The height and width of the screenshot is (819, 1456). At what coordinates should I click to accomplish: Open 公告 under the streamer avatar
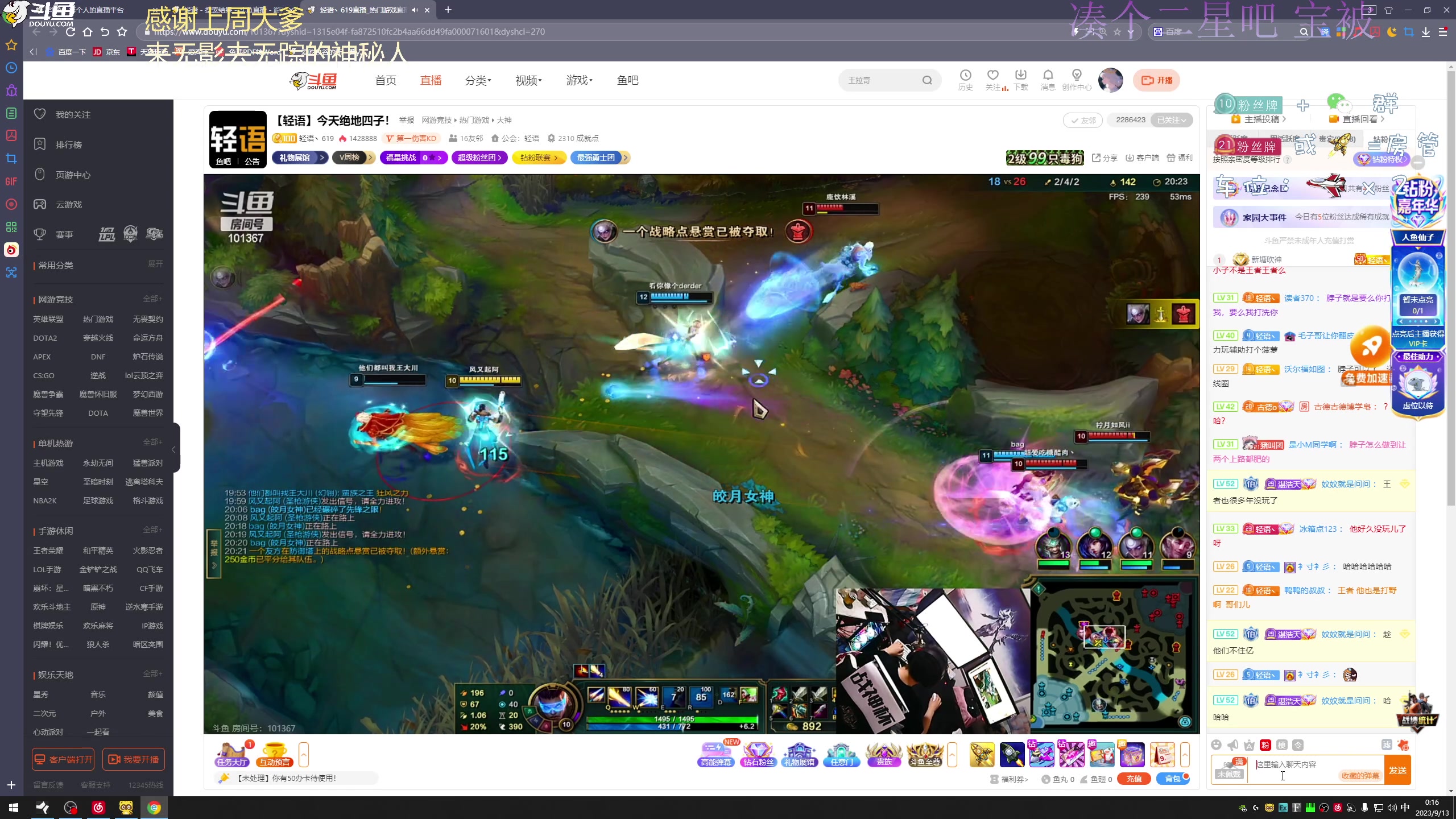tap(252, 162)
